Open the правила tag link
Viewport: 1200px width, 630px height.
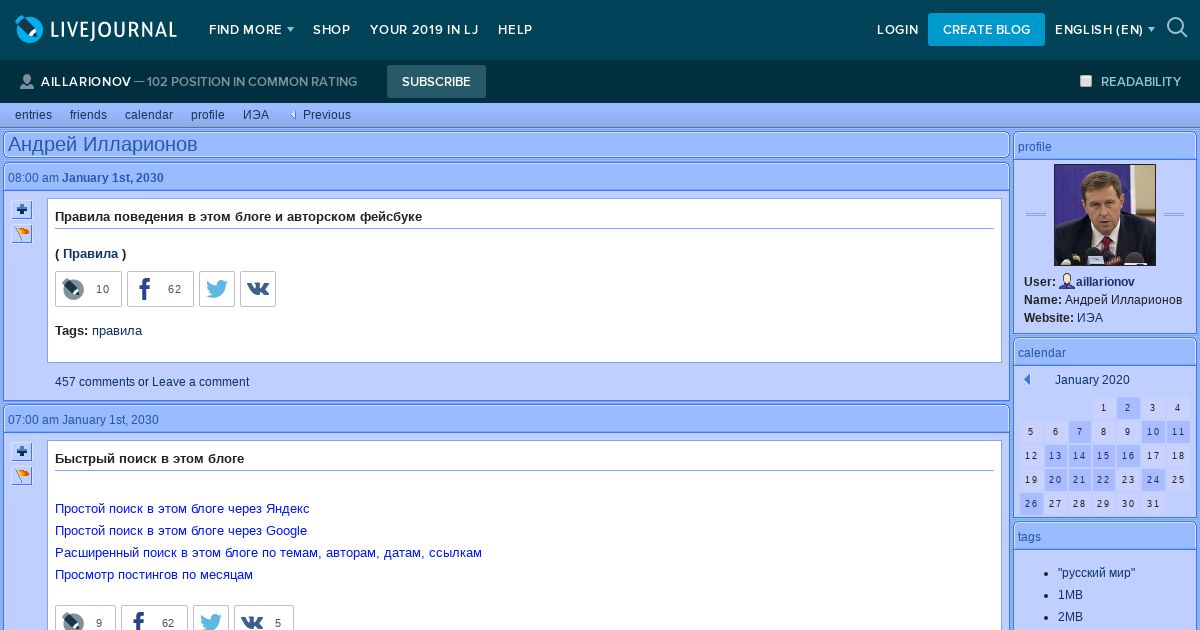117,331
